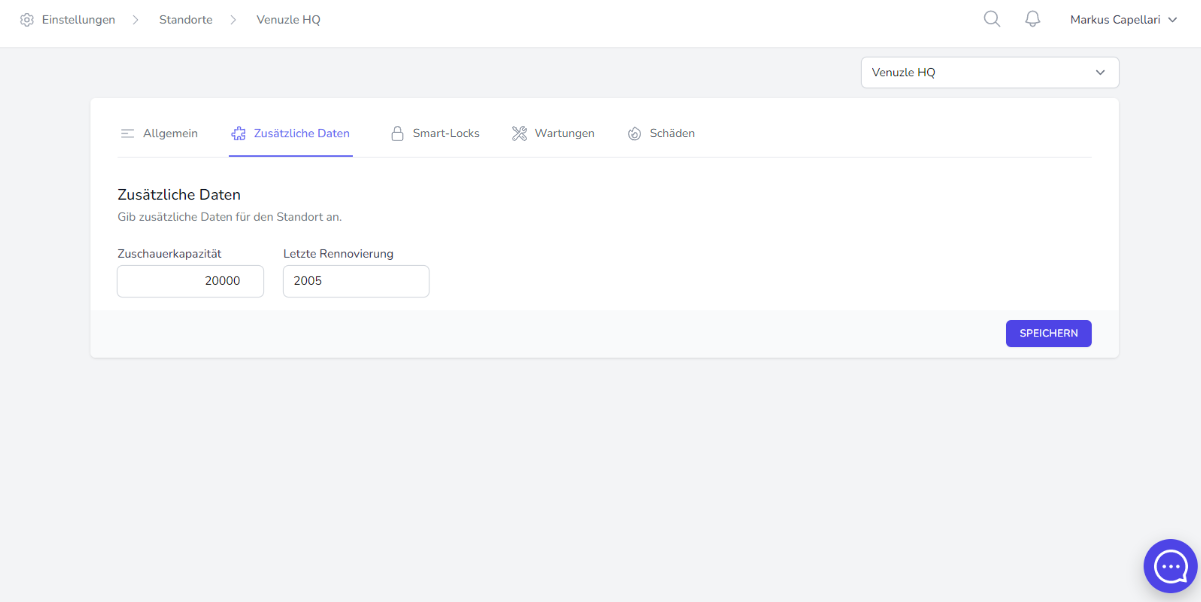Focus the Zuschauerkapazität input field
The height and width of the screenshot is (602, 1201).
point(190,281)
